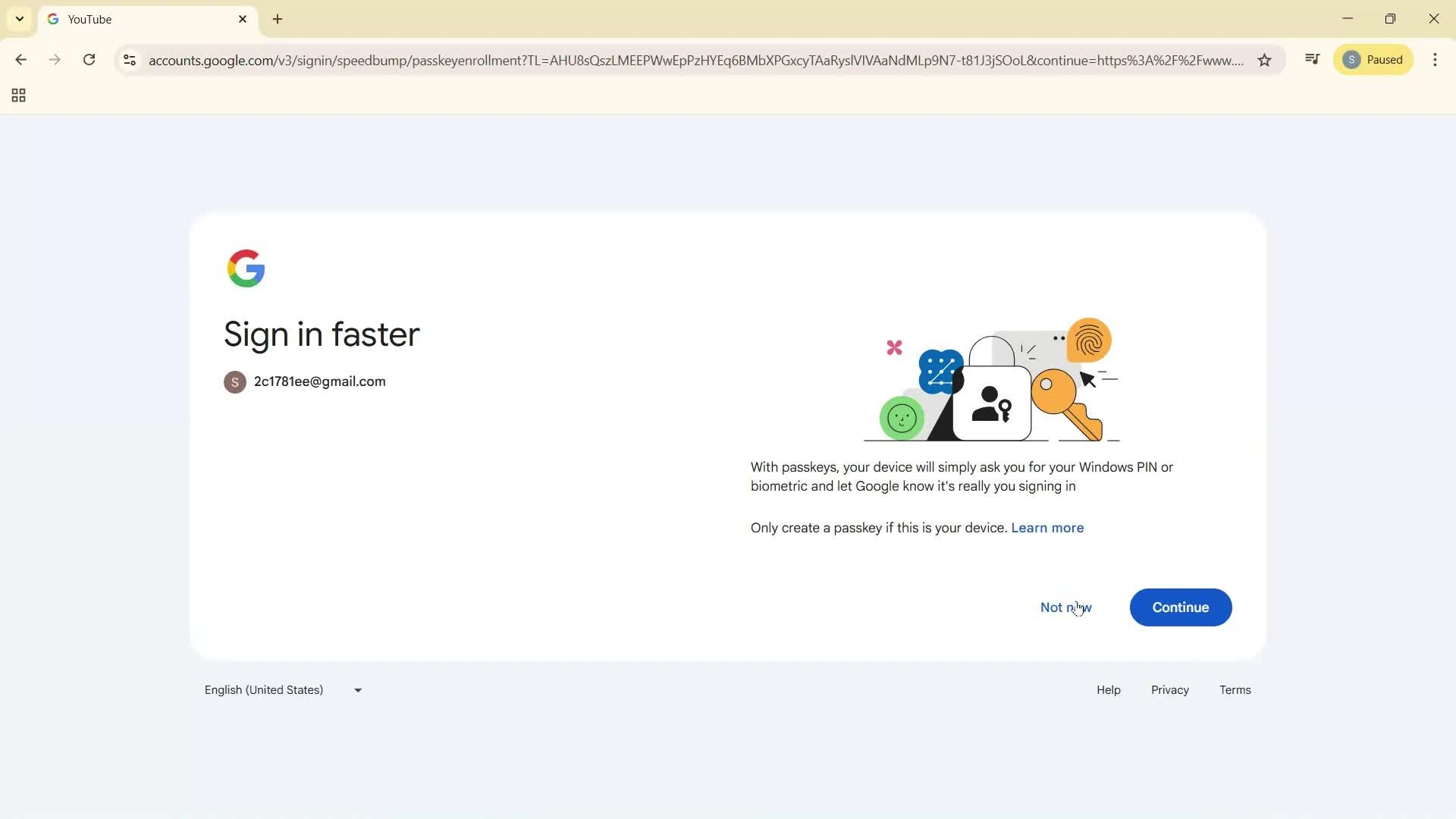Open the tab search chevron

click(x=19, y=18)
